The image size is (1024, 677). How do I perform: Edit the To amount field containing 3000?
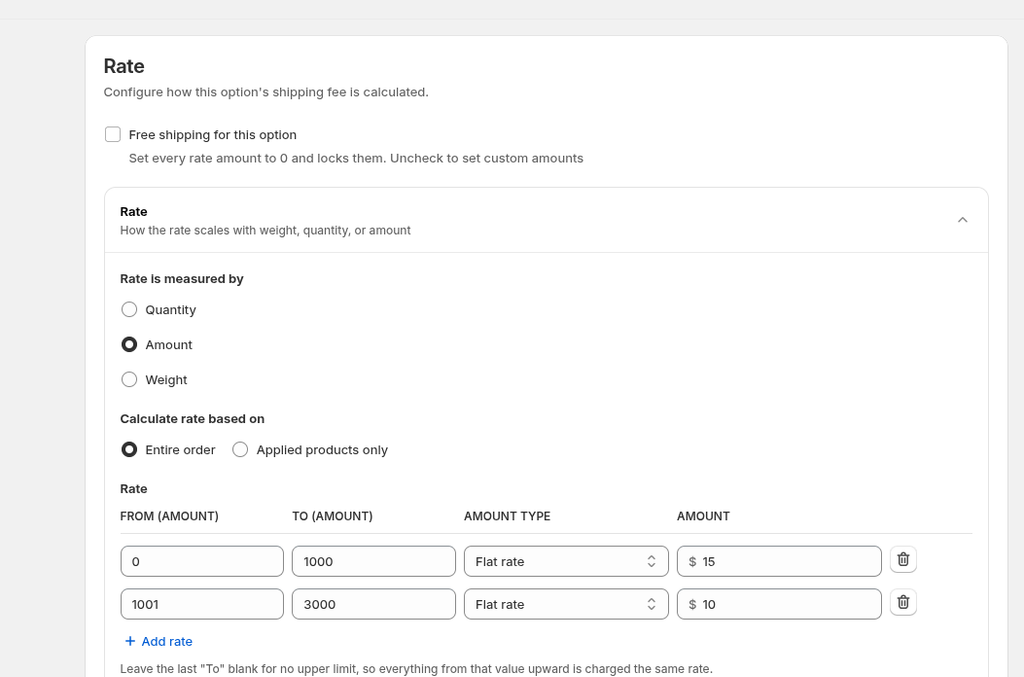pyautogui.click(x=374, y=605)
